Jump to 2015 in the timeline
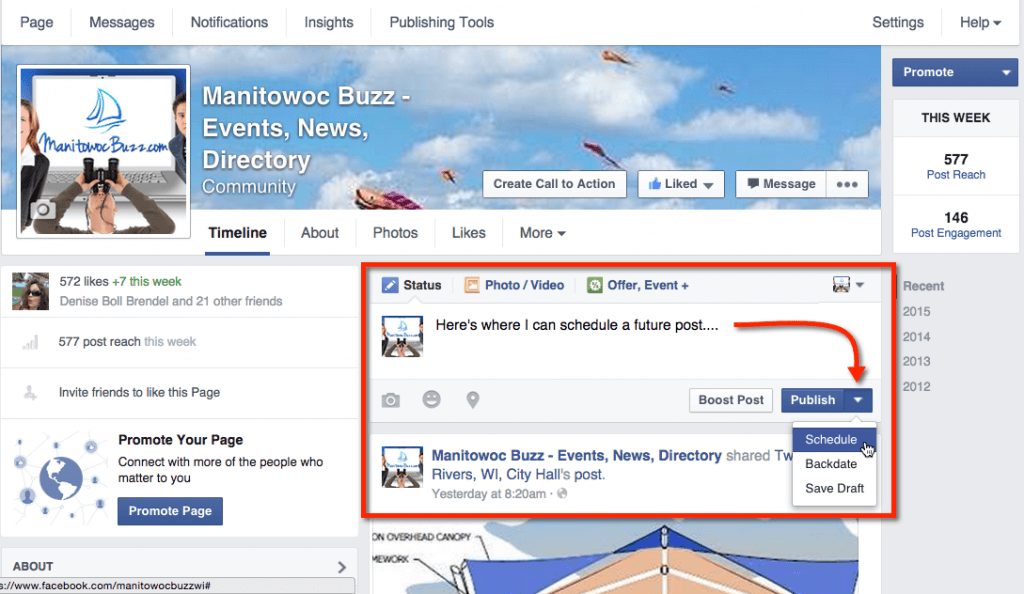Viewport: 1024px width, 594px height. tap(916, 311)
